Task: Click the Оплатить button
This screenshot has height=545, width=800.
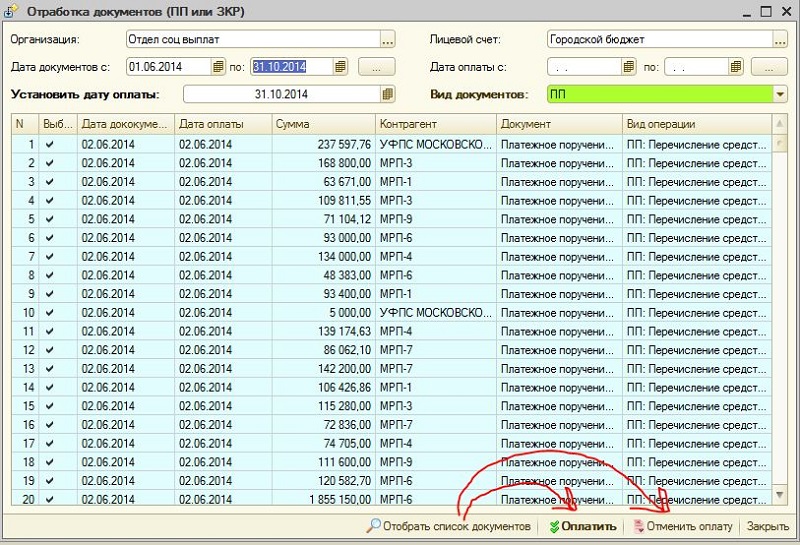Action: (581, 526)
